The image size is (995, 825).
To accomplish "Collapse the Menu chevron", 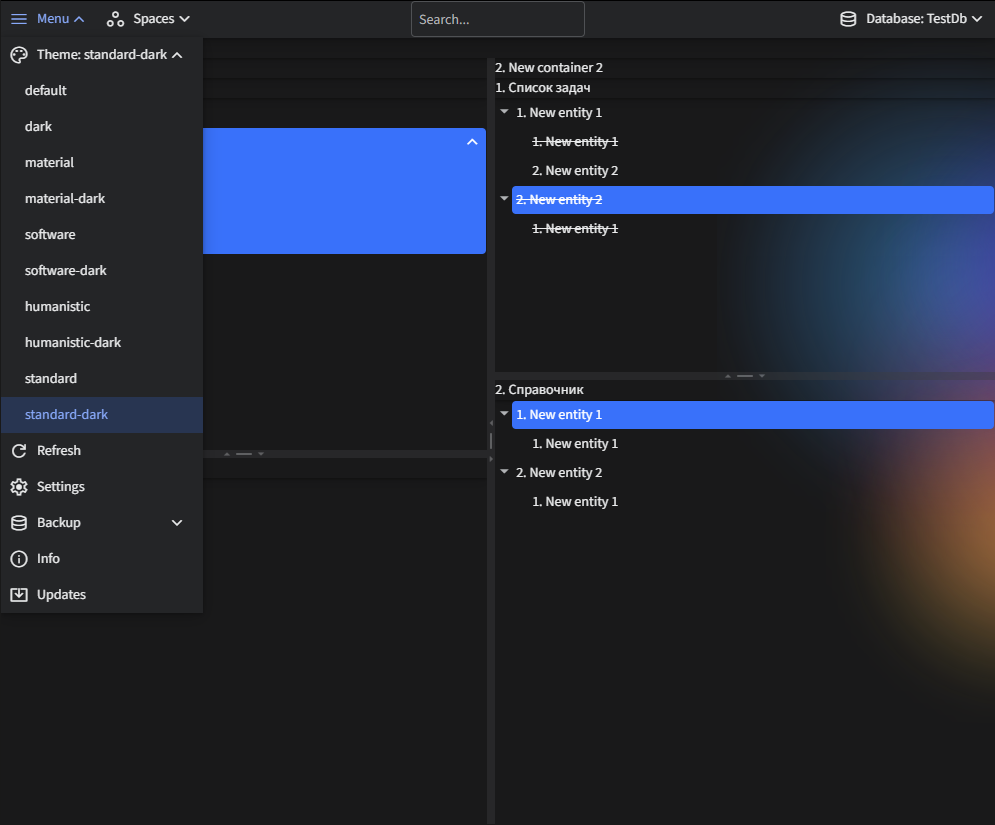I will click(79, 20).
